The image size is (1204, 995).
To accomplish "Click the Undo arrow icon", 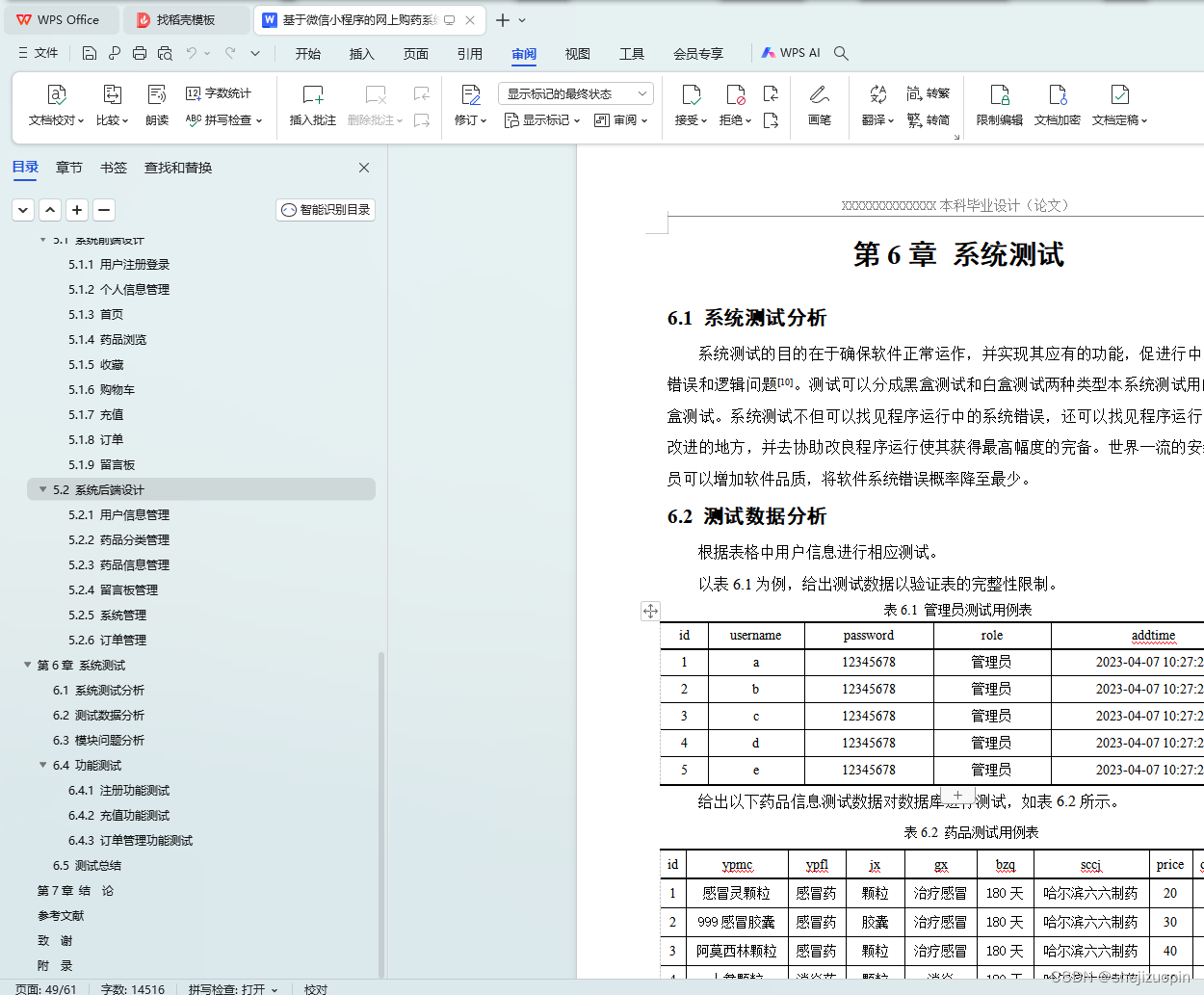I will pyautogui.click(x=192, y=53).
